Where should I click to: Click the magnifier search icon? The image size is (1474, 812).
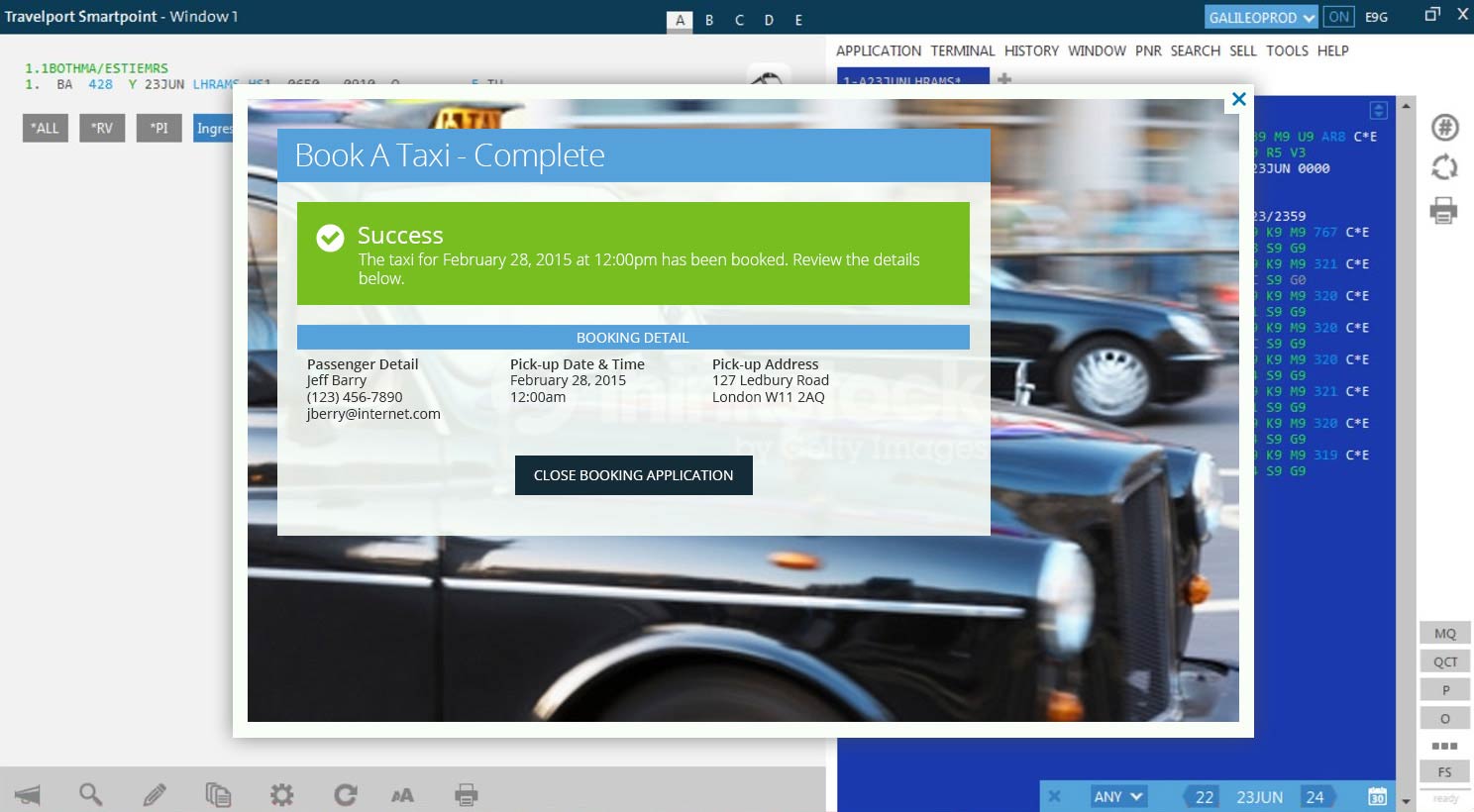click(x=90, y=794)
